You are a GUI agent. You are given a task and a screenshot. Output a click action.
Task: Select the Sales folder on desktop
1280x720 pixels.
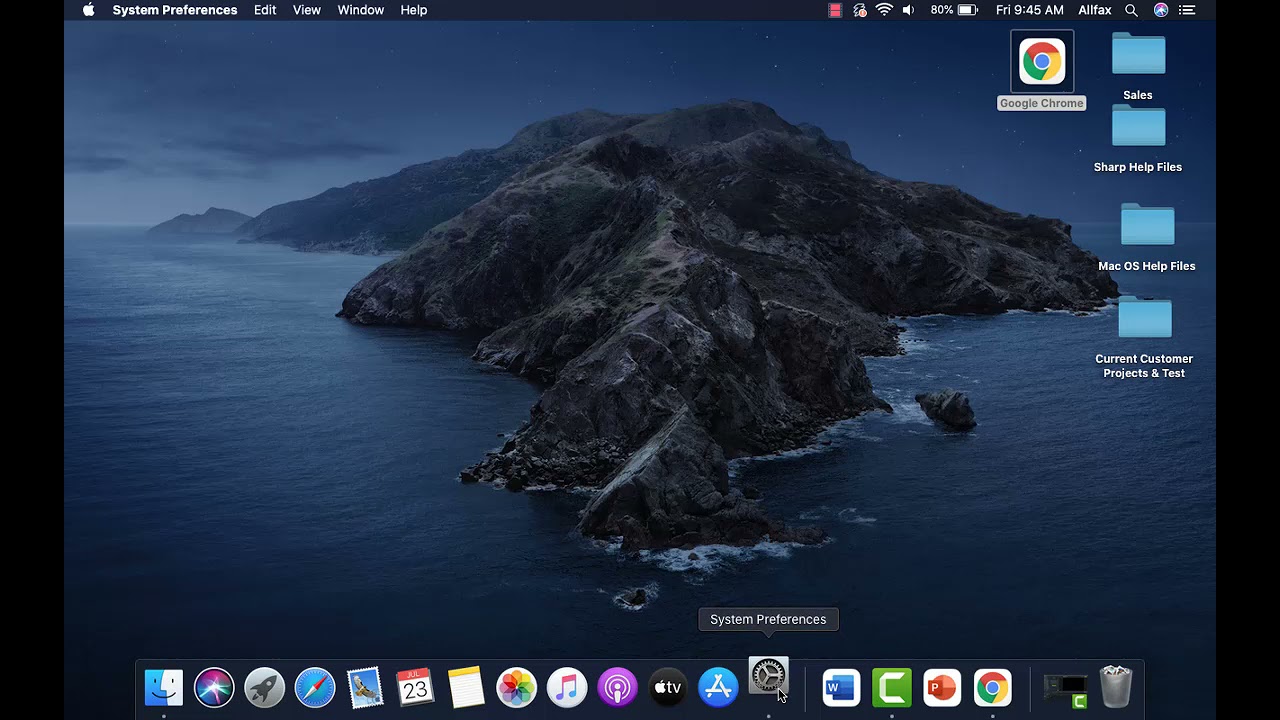(1138, 55)
